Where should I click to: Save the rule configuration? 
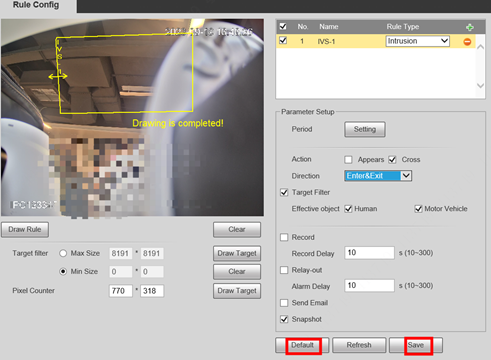click(x=416, y=345)
